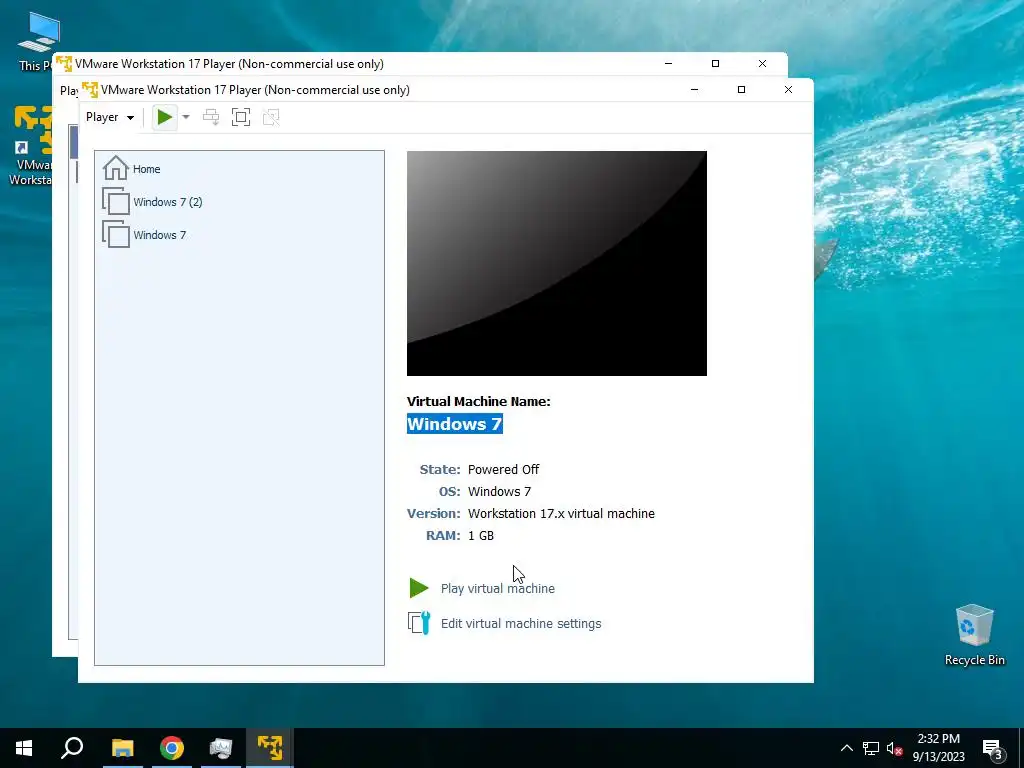Viewport: 1024px width, 768px height.
Task: Click Play virtual machine link
Action: [498, 588]
